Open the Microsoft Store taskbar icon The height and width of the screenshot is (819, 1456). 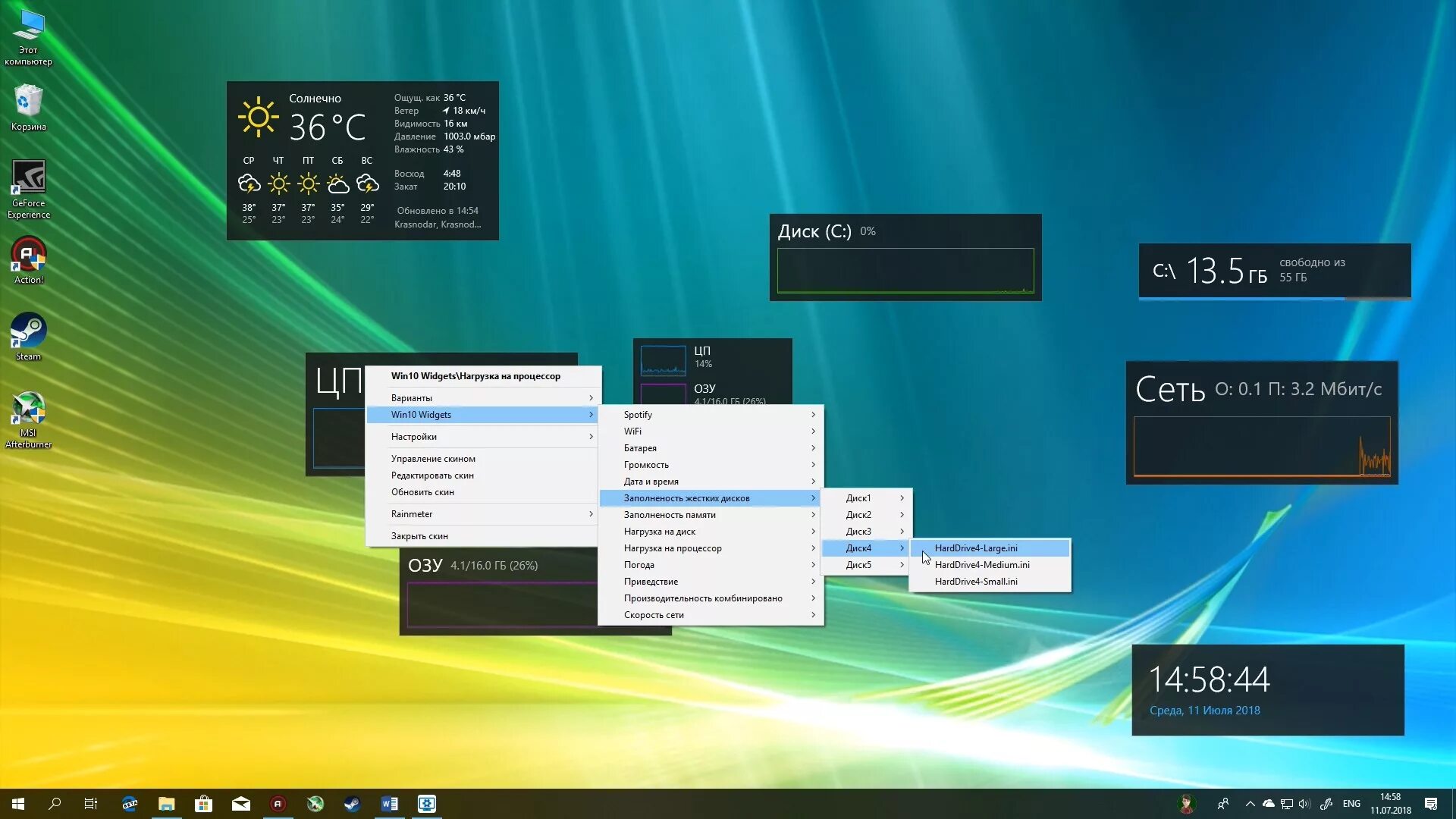tap(203, 804)
